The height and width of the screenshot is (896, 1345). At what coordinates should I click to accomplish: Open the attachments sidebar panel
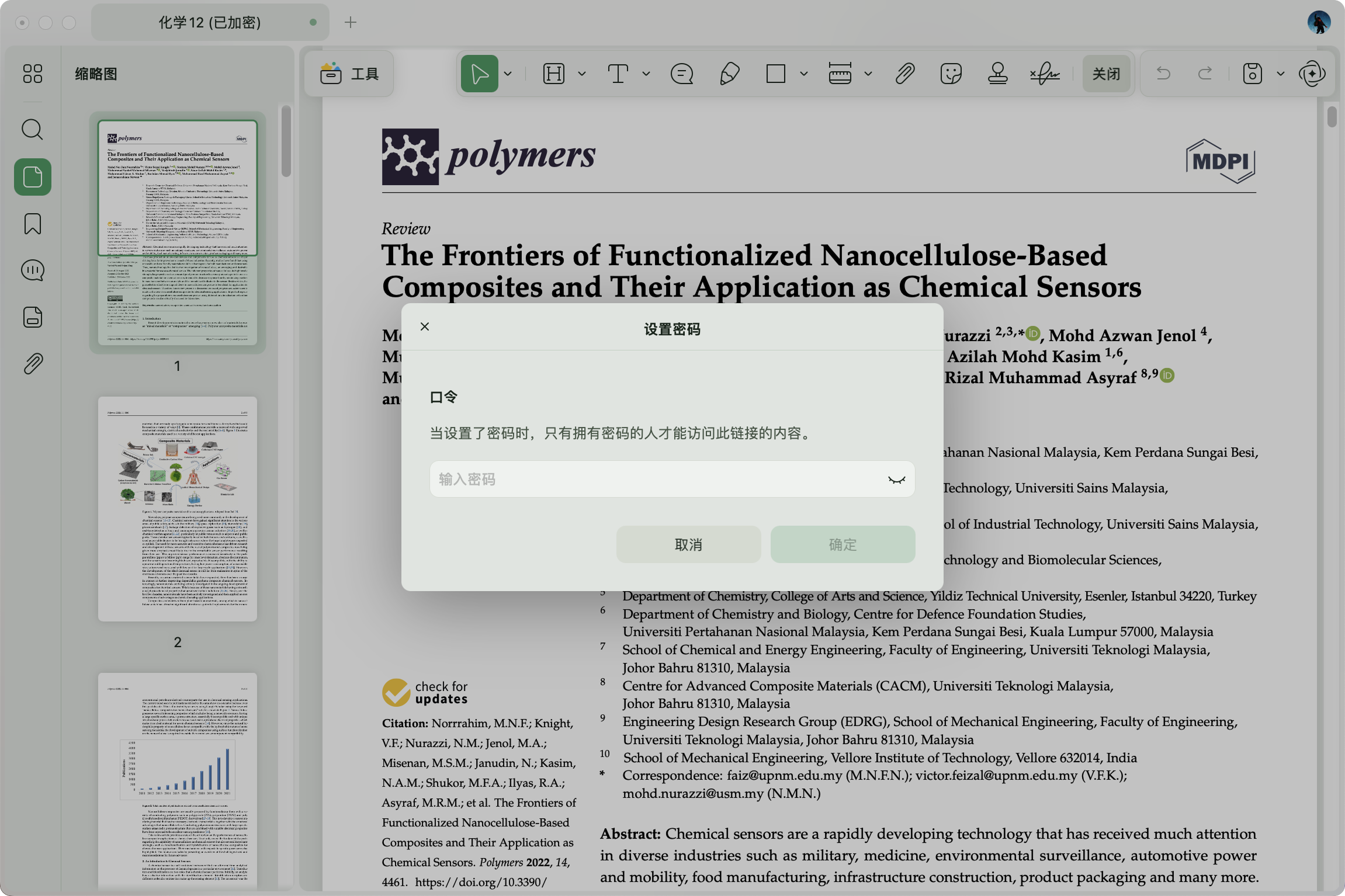(x=33, y=364)
